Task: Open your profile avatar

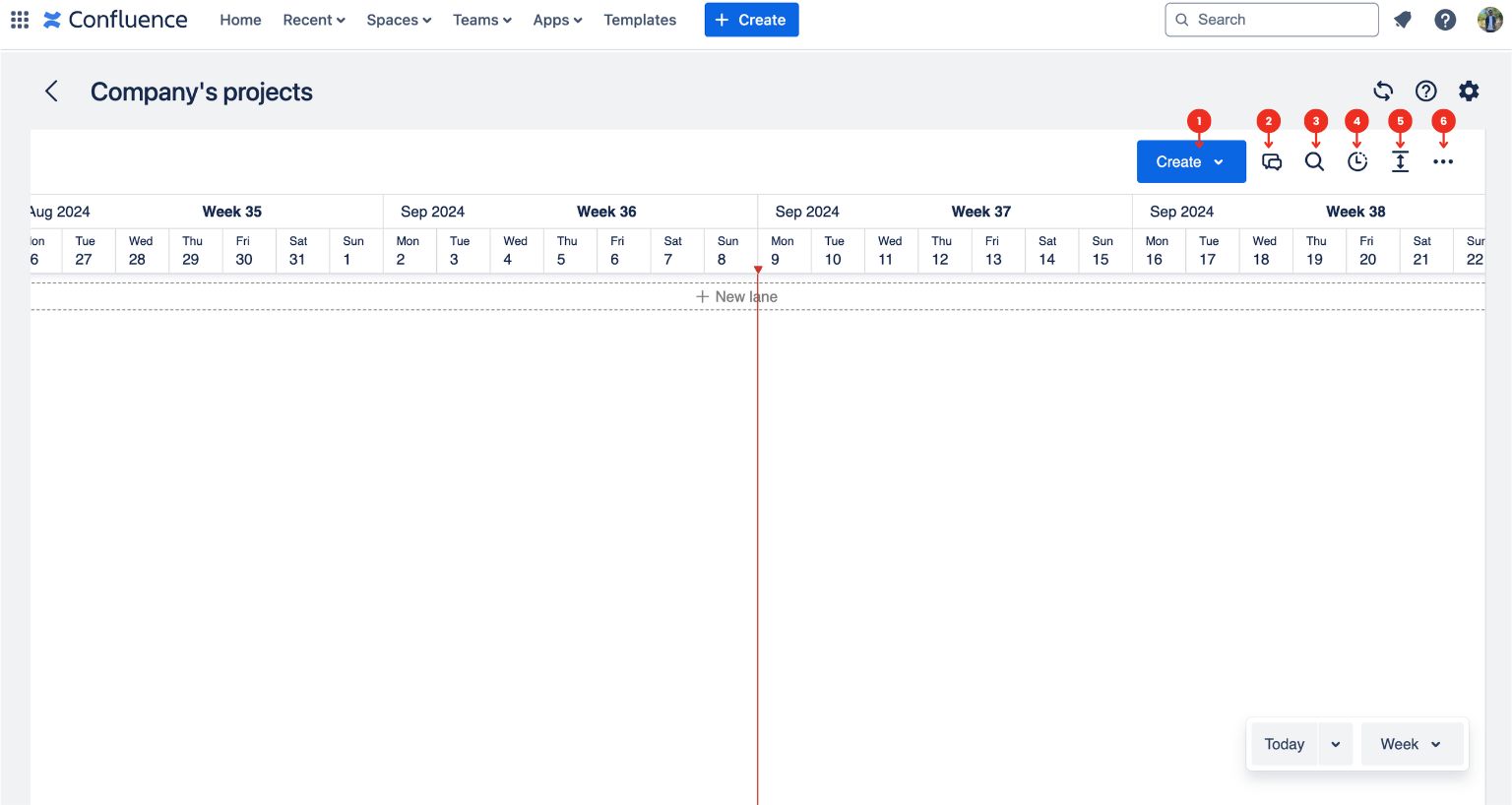Action: pos(1489,19)
